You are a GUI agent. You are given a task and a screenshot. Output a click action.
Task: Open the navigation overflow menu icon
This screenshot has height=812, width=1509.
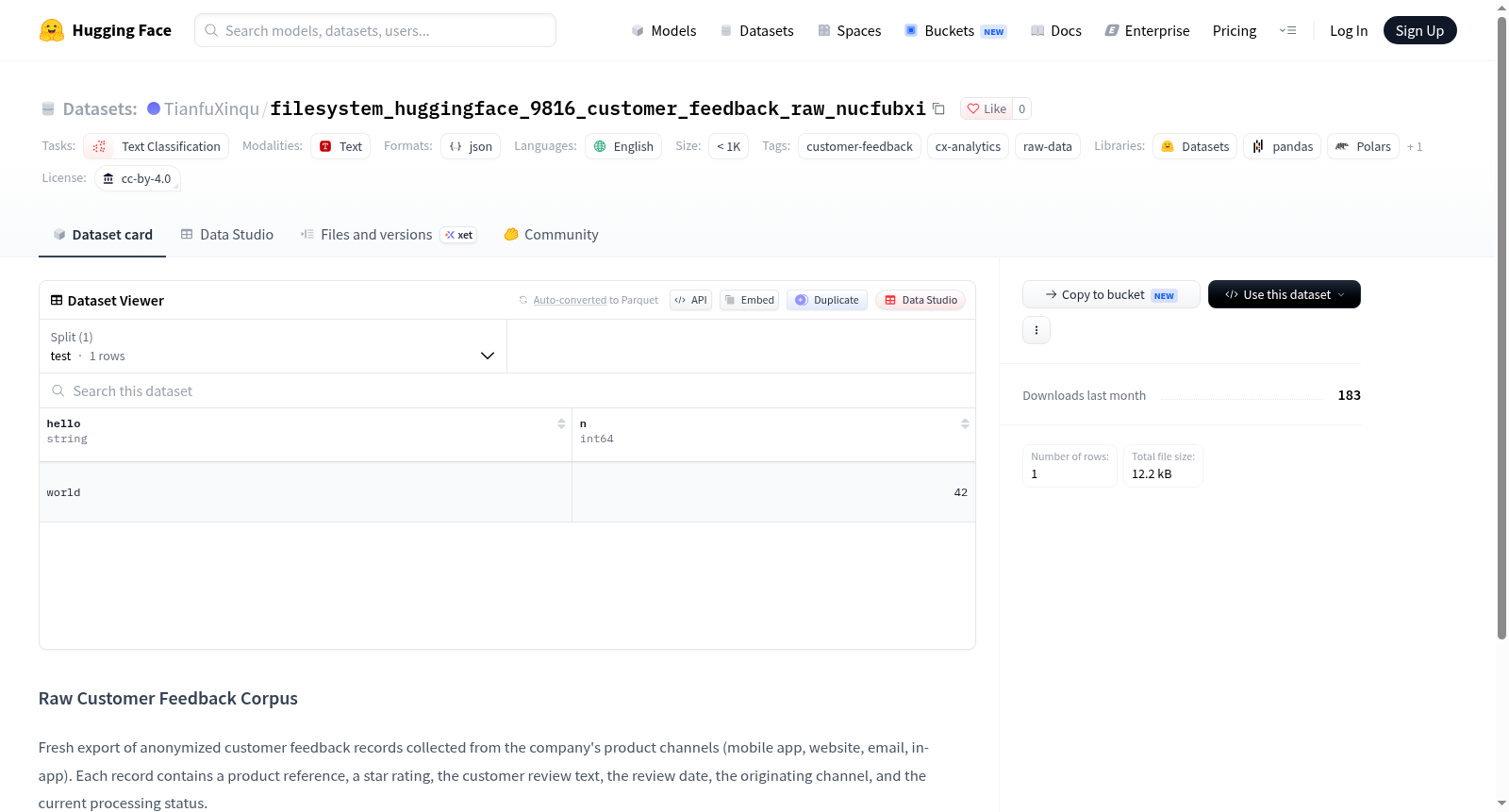1287,30
